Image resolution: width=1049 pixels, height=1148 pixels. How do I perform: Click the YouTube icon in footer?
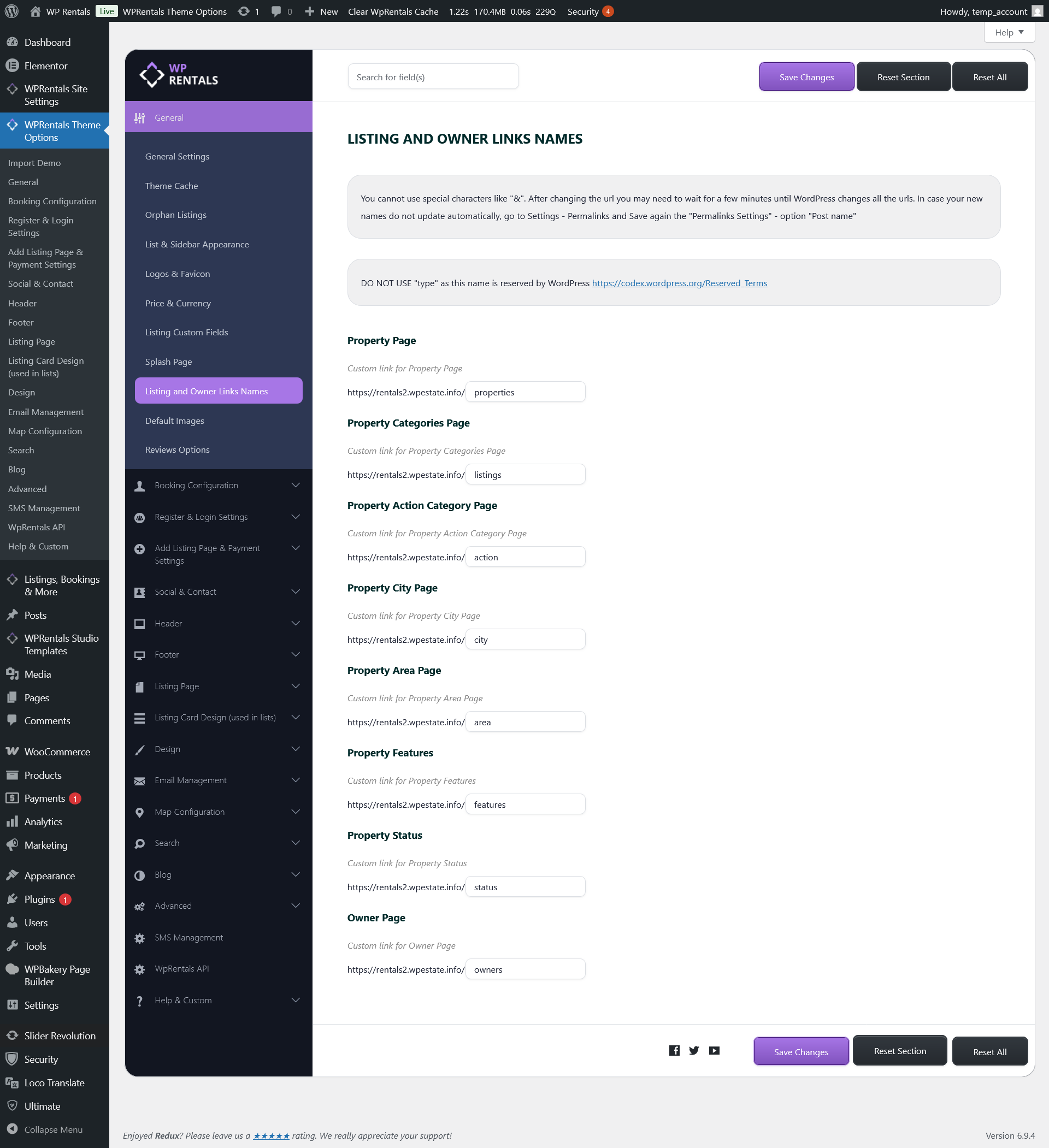pyautogui.click(x=714, y=1051)
